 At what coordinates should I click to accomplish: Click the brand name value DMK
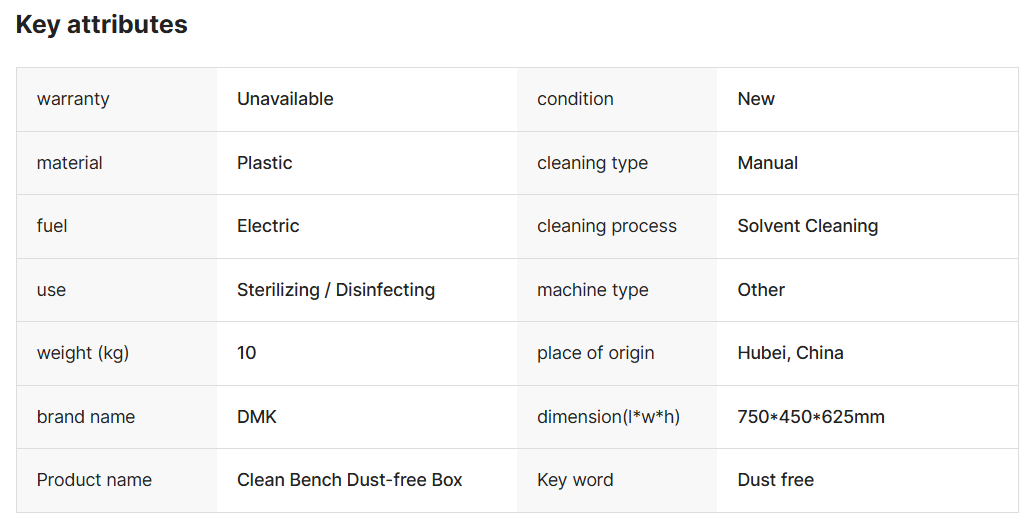tap(257, 417)
